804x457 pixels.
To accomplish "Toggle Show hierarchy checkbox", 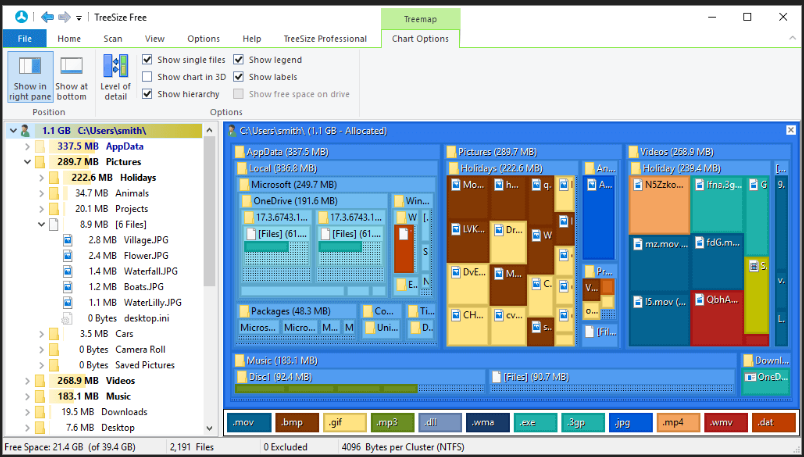I will 147,94.
